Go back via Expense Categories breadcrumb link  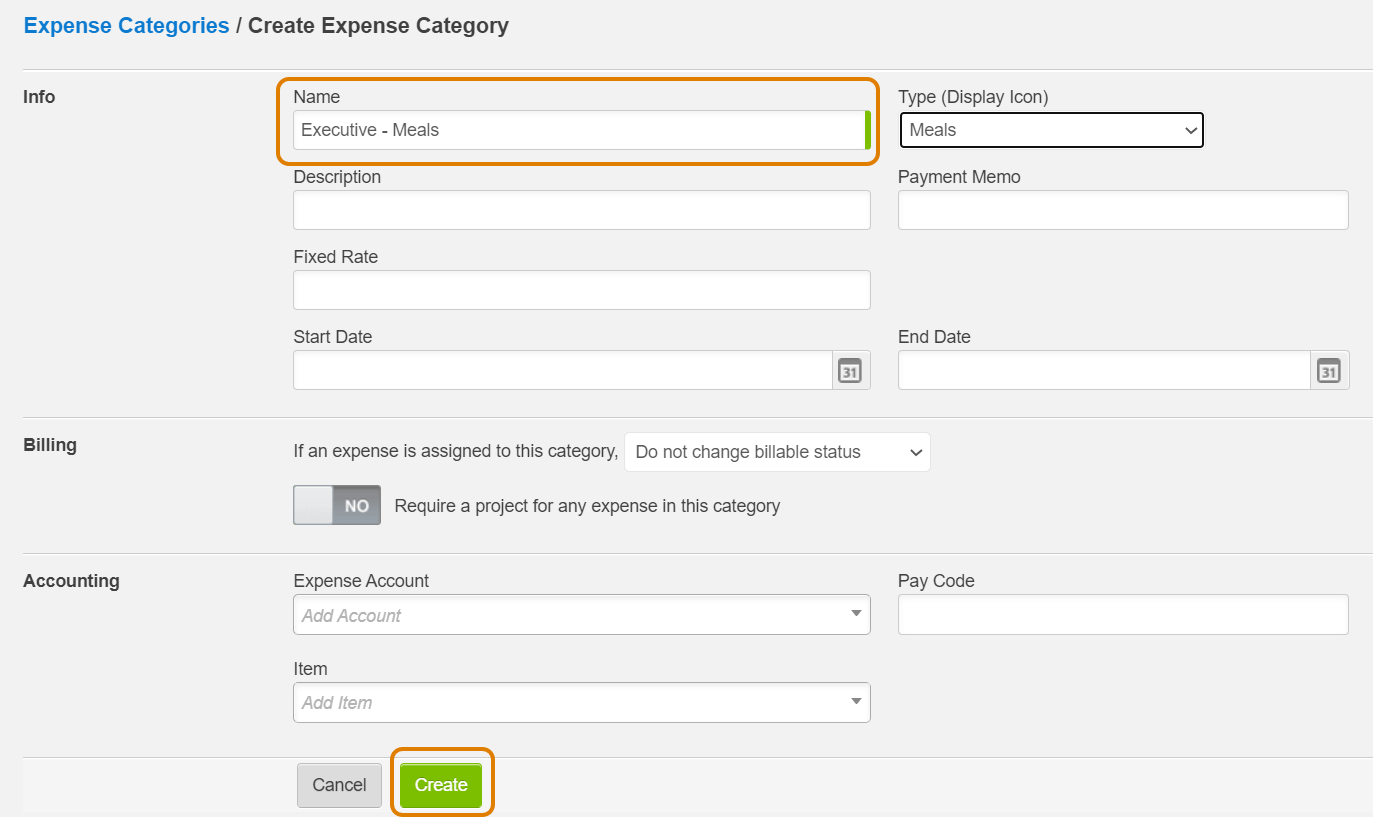click(126, 26)
